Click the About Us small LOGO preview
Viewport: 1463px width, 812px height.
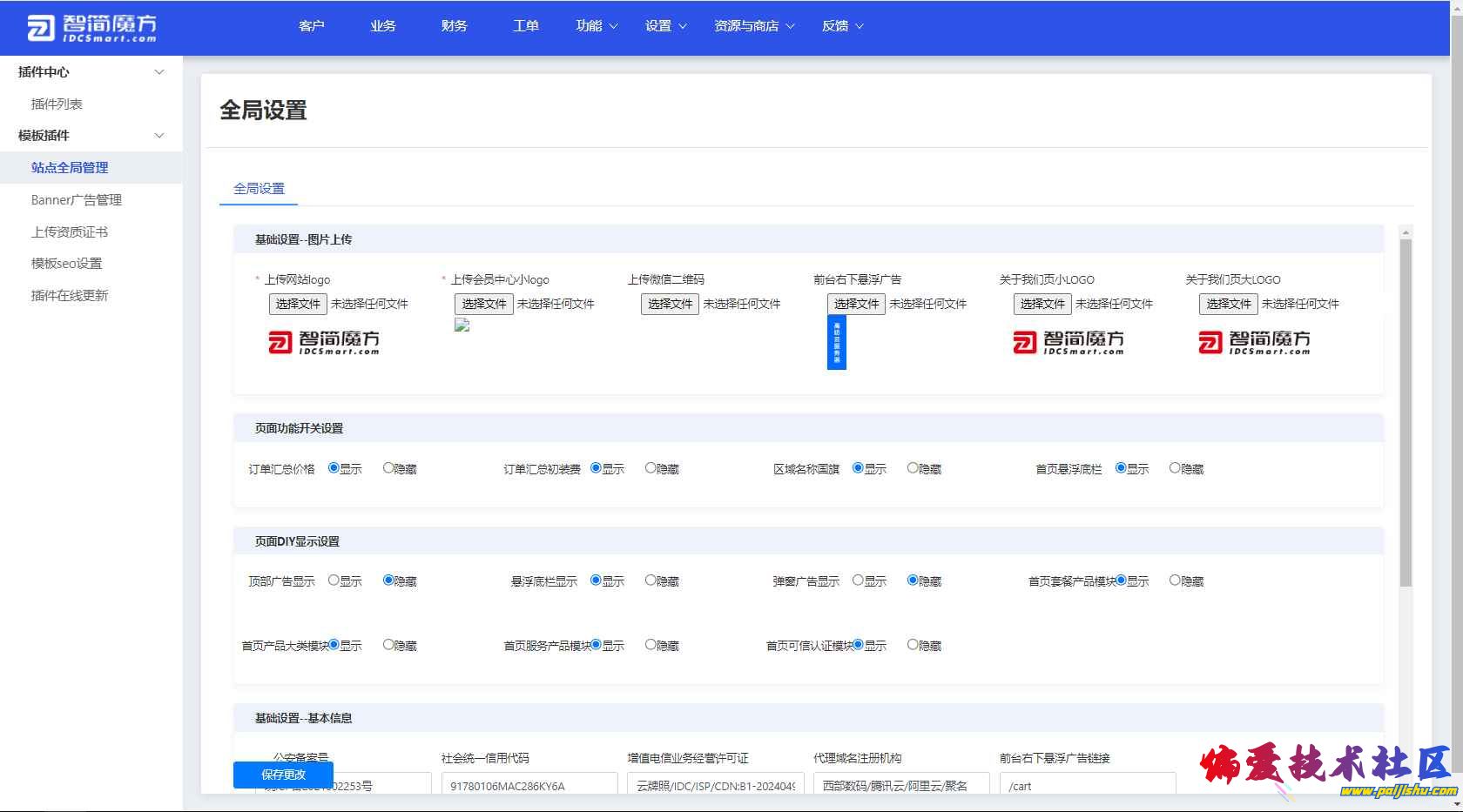click(1069, 342)
